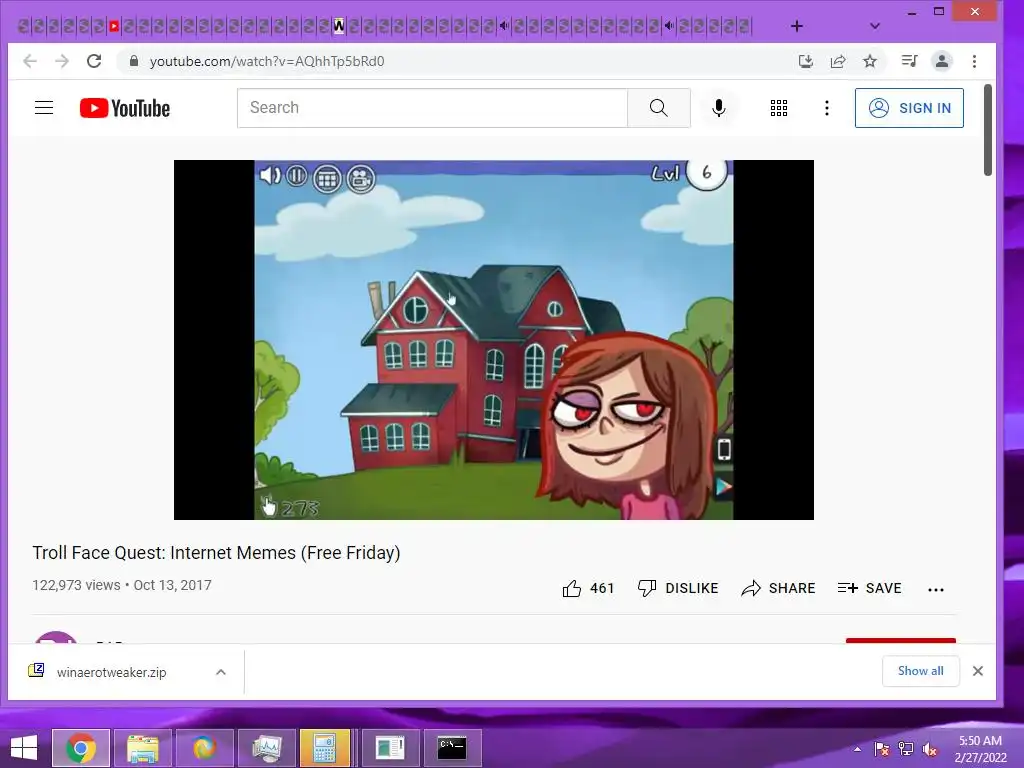Viewport: 1024px width, 768px height.
Task: Reload the page in Chrome
Action: [x=94, y=61]
